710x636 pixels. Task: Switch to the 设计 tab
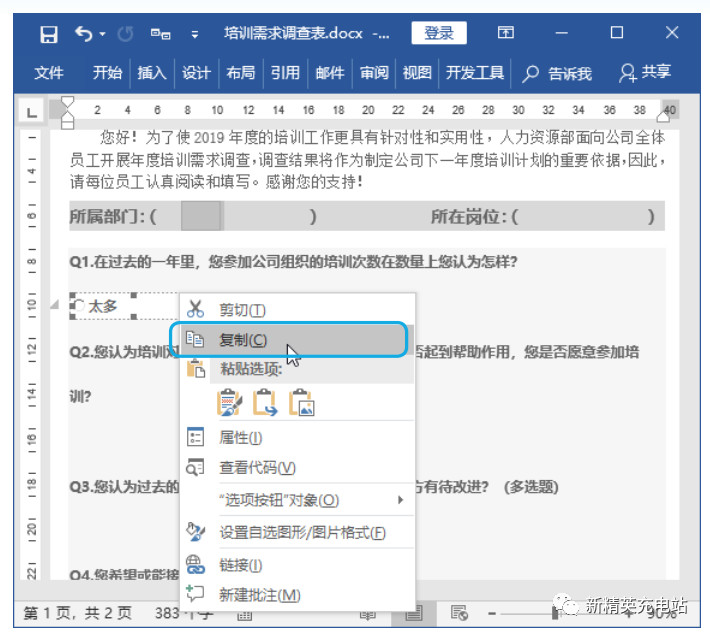tap(196, 73)
